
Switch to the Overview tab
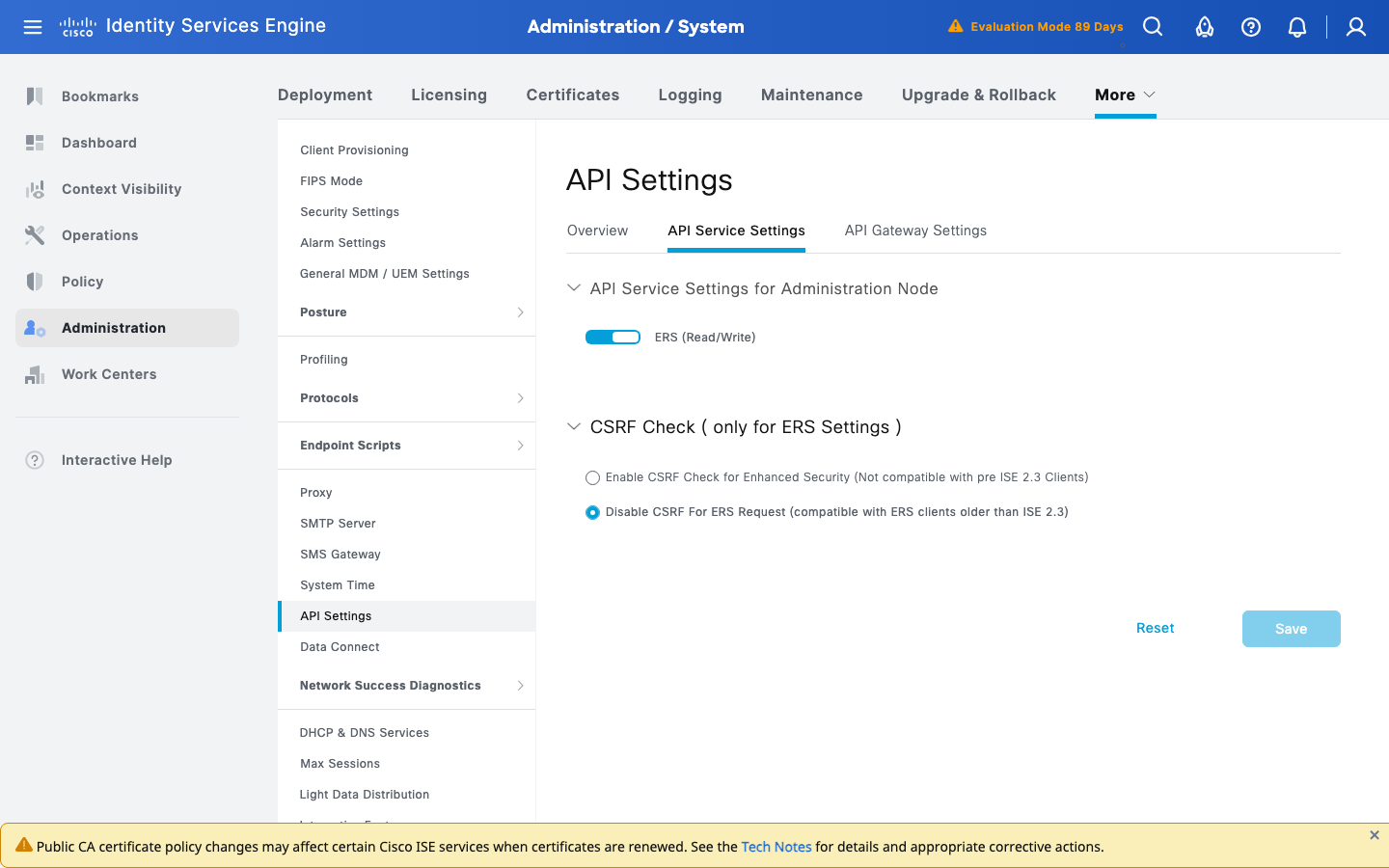(x=597, y=231)
